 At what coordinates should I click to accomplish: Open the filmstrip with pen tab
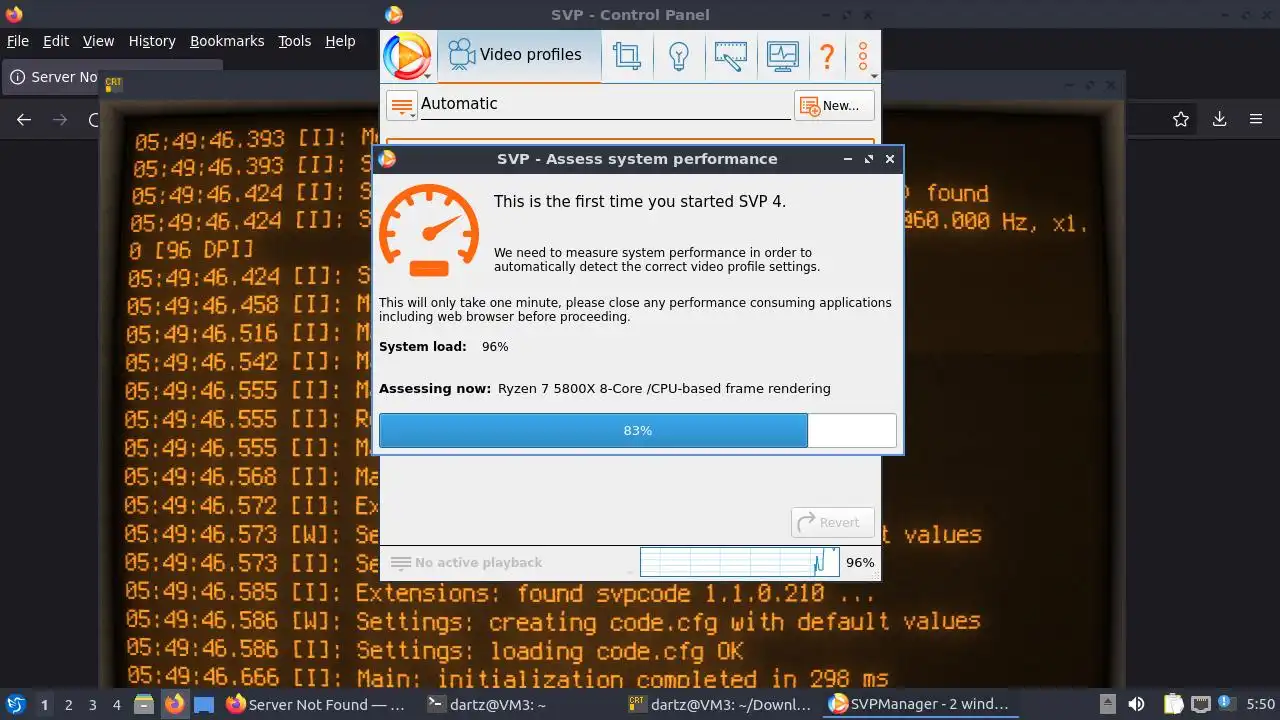pyautogui.click(x=731, y=55)
